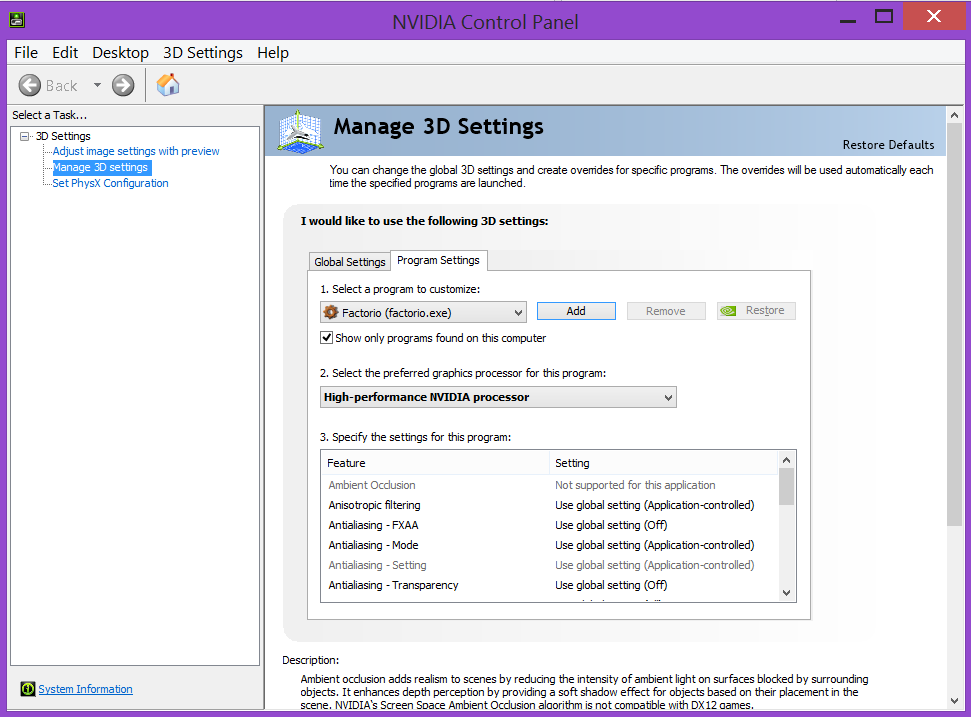Click the Manage 3D Settings header icon
The height and width of the screenshot is (717, 971).
tap(300, 131)
